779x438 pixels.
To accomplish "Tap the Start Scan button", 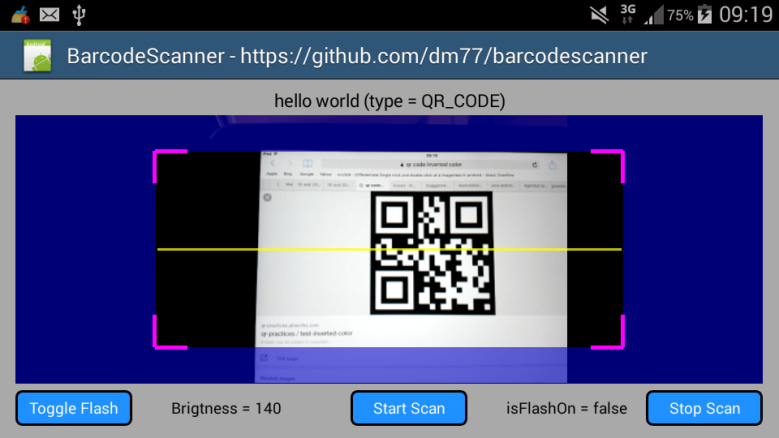I will tap(408, 408).
